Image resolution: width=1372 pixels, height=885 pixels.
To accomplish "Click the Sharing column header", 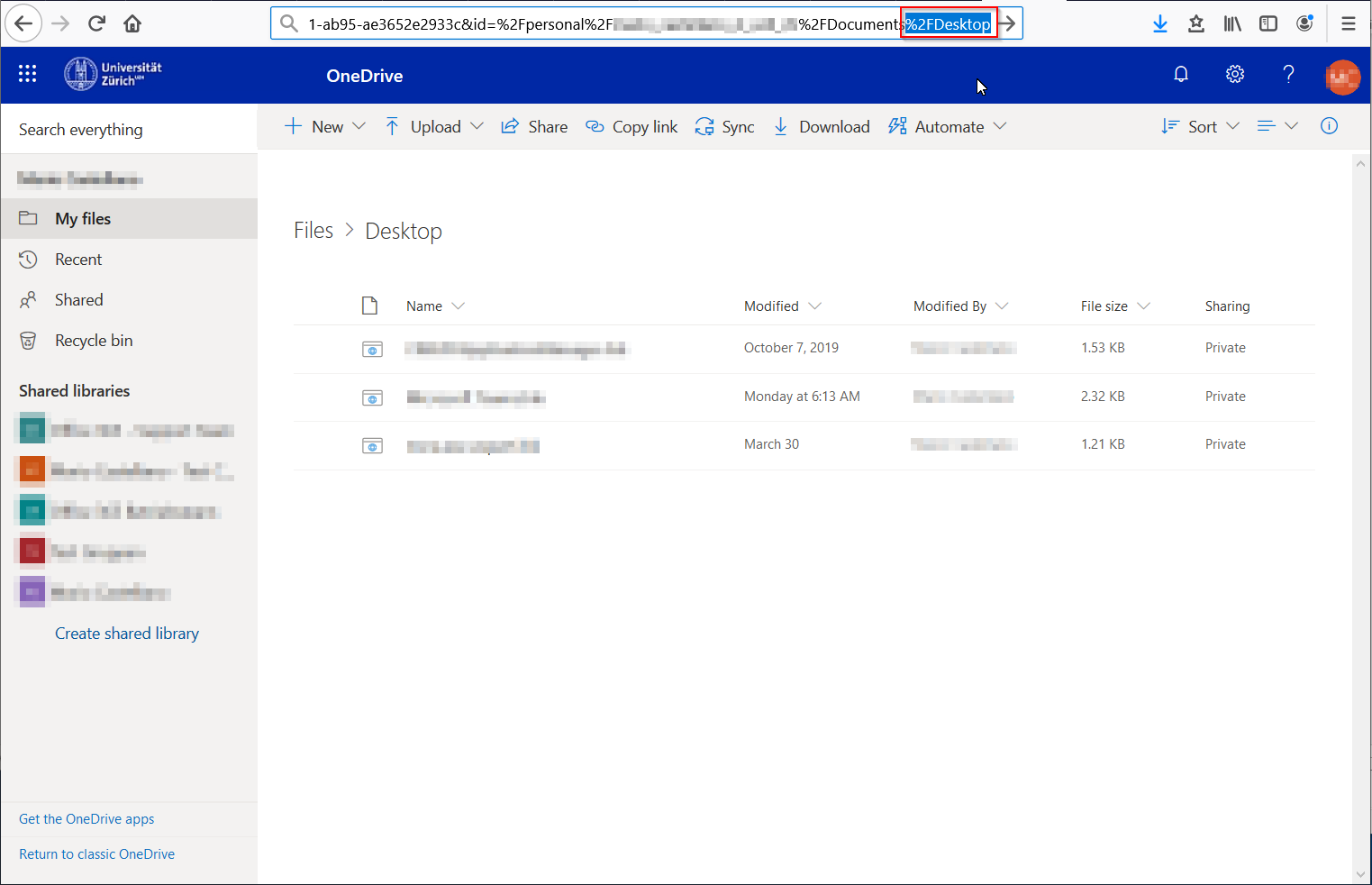I will pos(1227,306).
